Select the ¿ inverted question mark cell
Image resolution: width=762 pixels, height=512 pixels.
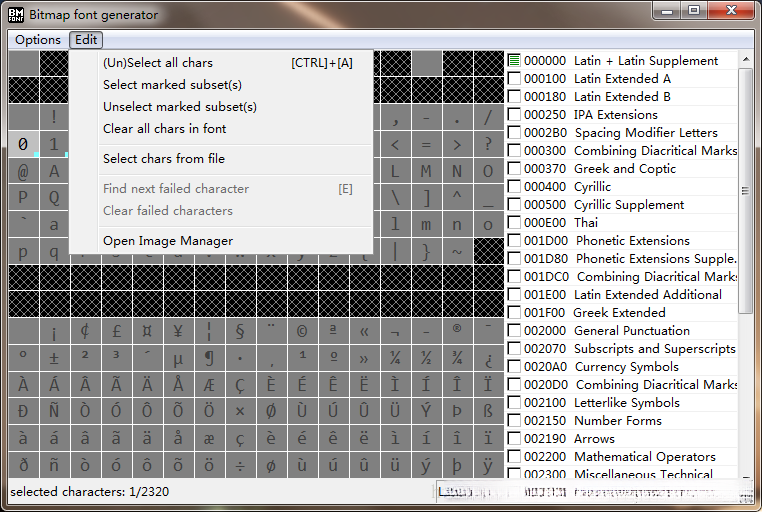click(488, 358)
